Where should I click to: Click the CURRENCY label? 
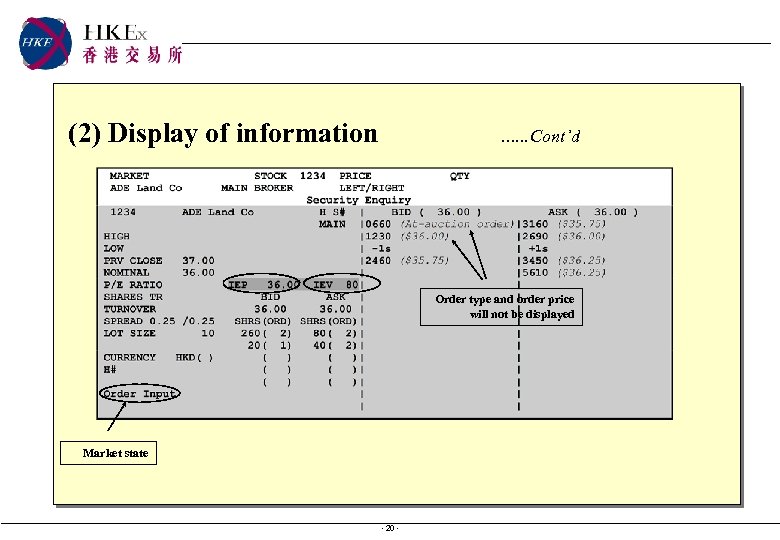[129, 358]
